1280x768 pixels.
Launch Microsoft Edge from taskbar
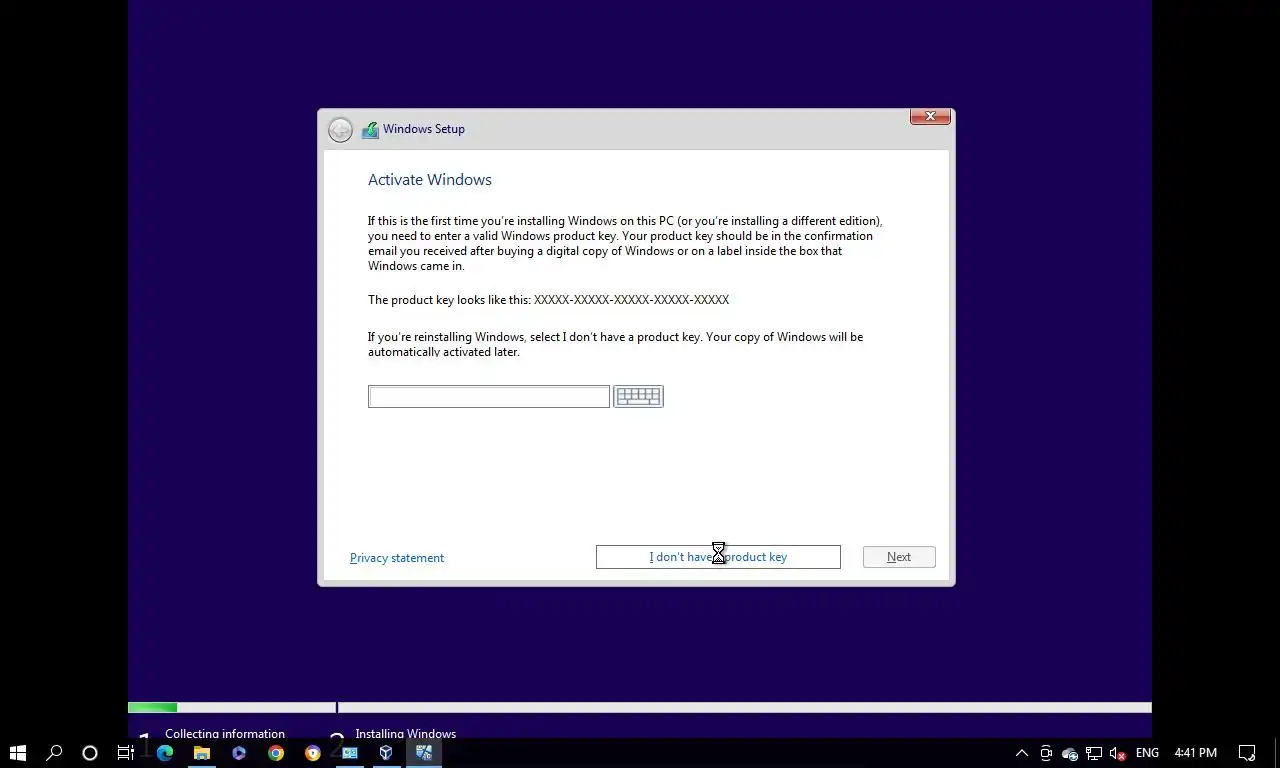pyautogui.click(x=165, y=753)
